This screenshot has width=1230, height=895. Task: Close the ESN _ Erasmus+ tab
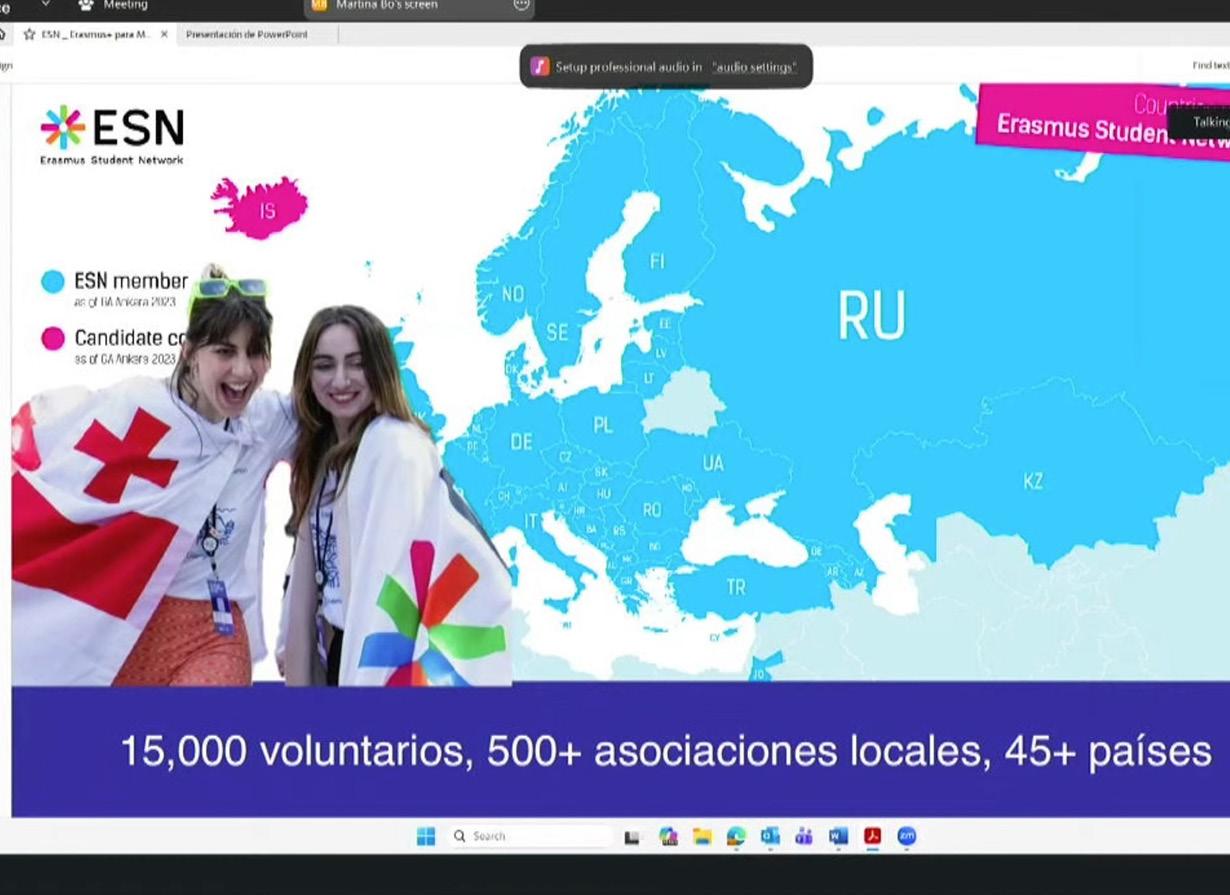click(164, 34)
